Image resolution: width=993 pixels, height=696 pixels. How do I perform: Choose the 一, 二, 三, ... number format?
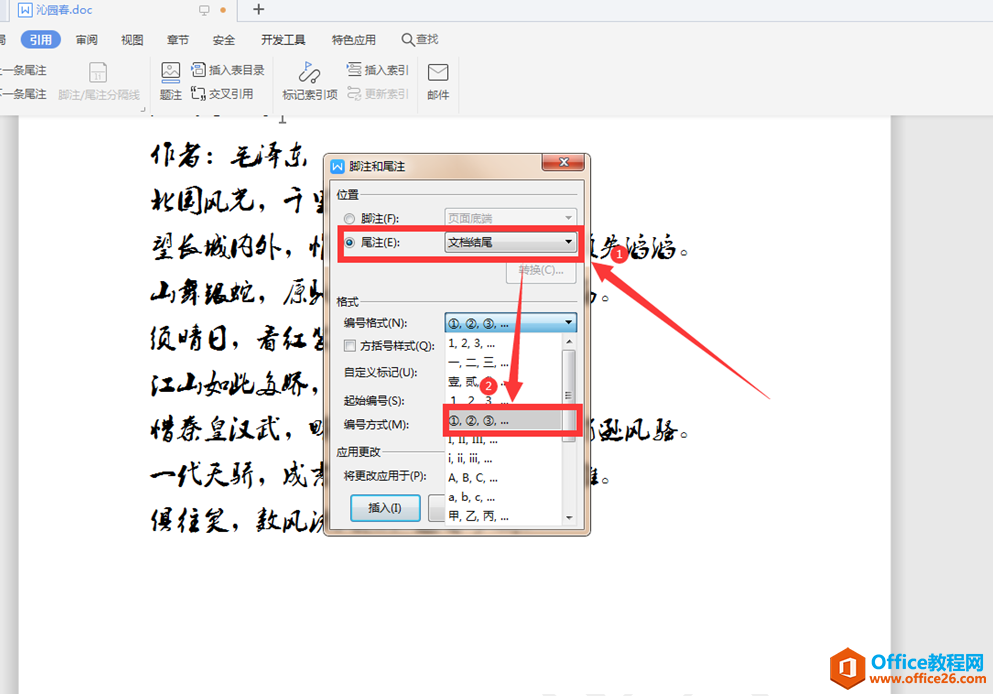pos(503,362)
